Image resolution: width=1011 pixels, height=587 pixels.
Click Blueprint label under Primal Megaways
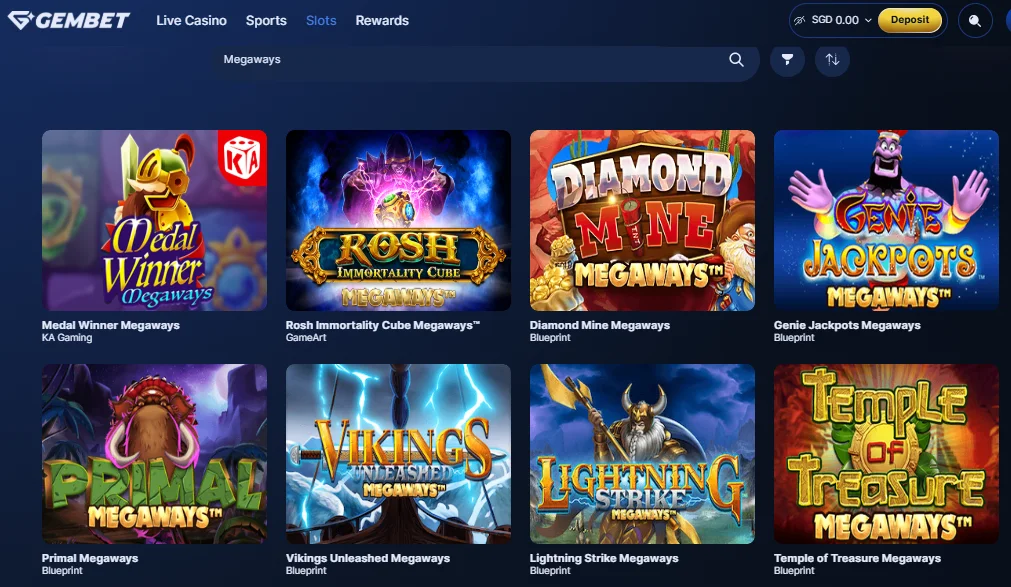63,570
